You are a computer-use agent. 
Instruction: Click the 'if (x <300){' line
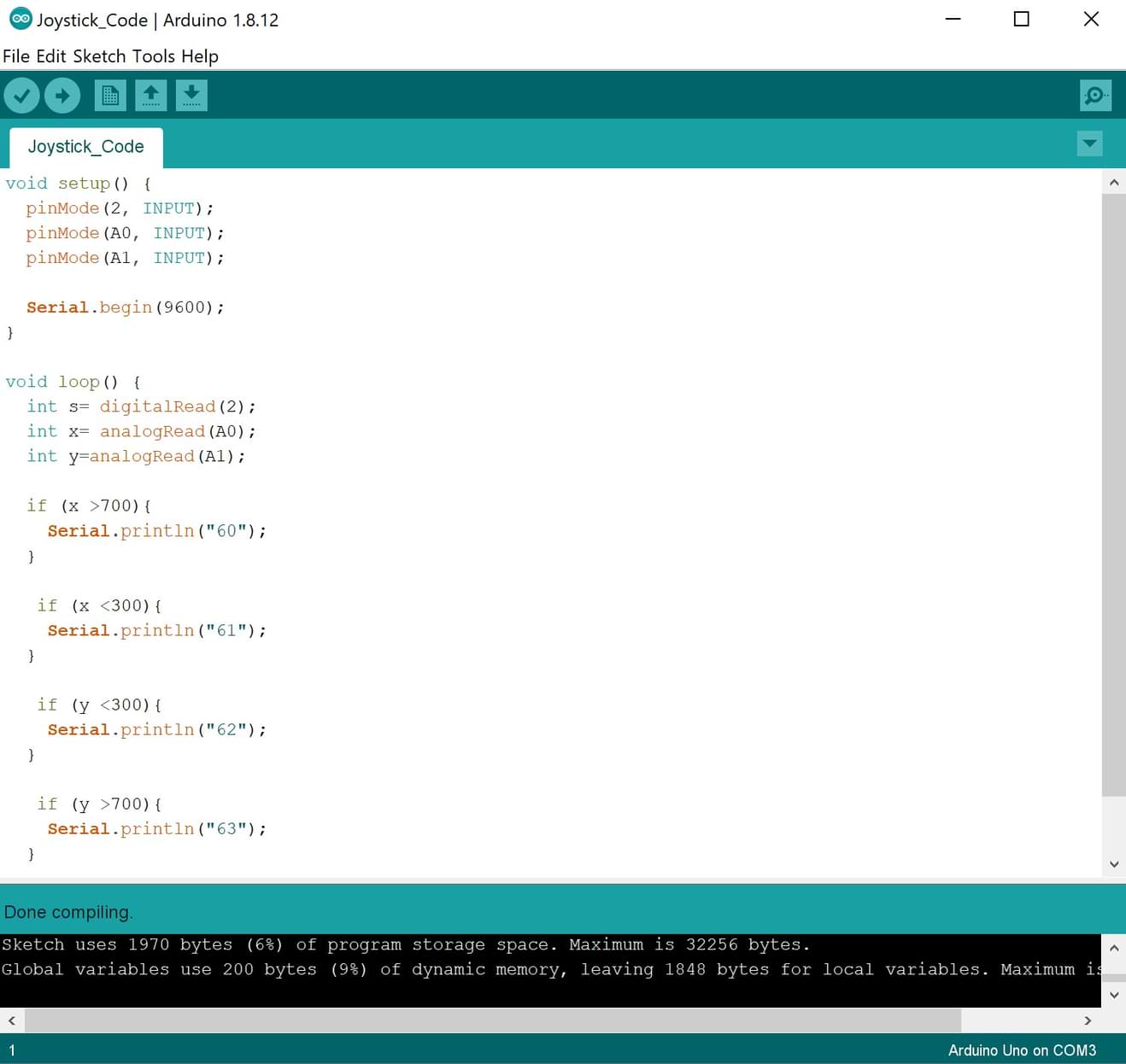coord(99,605)
